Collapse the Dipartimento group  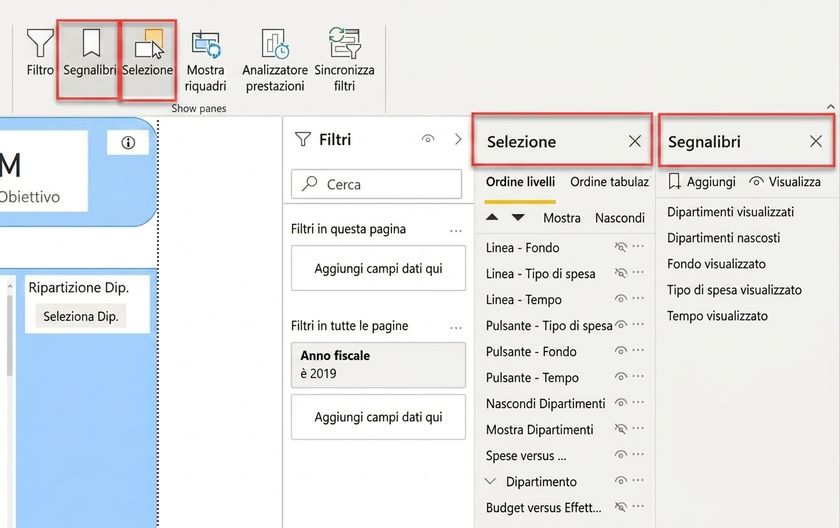(490, 481)
